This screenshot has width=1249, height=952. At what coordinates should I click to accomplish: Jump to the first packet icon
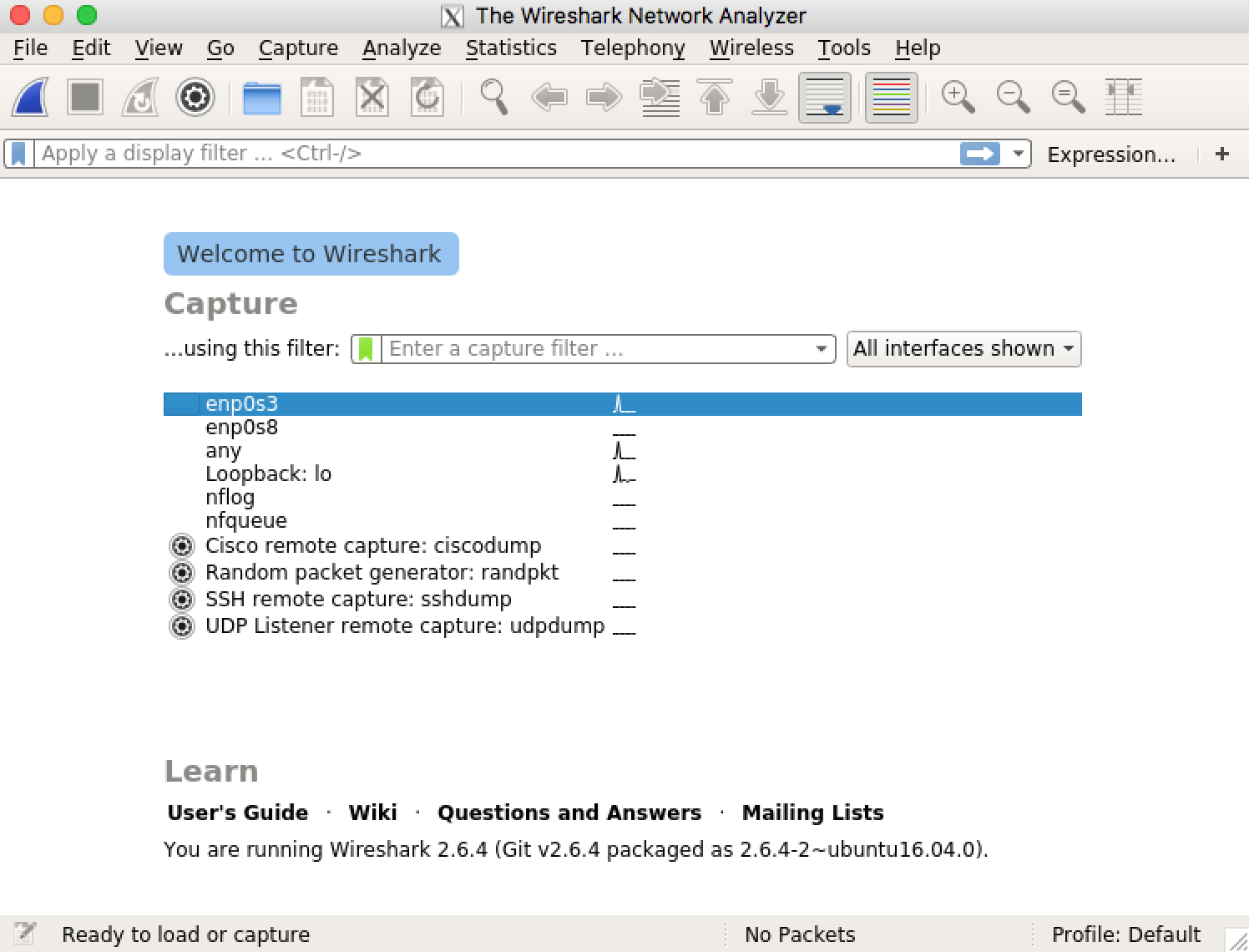715,98
